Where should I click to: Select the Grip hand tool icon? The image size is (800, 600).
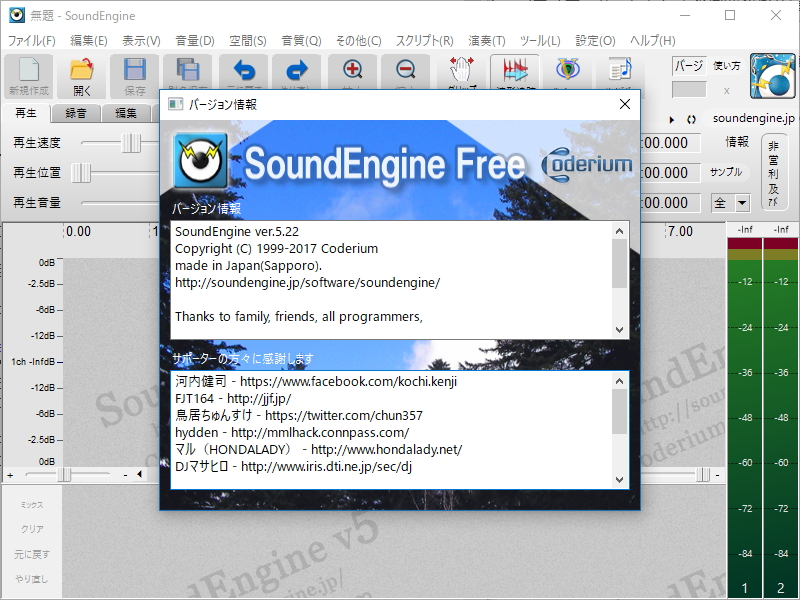click(x=462, y=71)
